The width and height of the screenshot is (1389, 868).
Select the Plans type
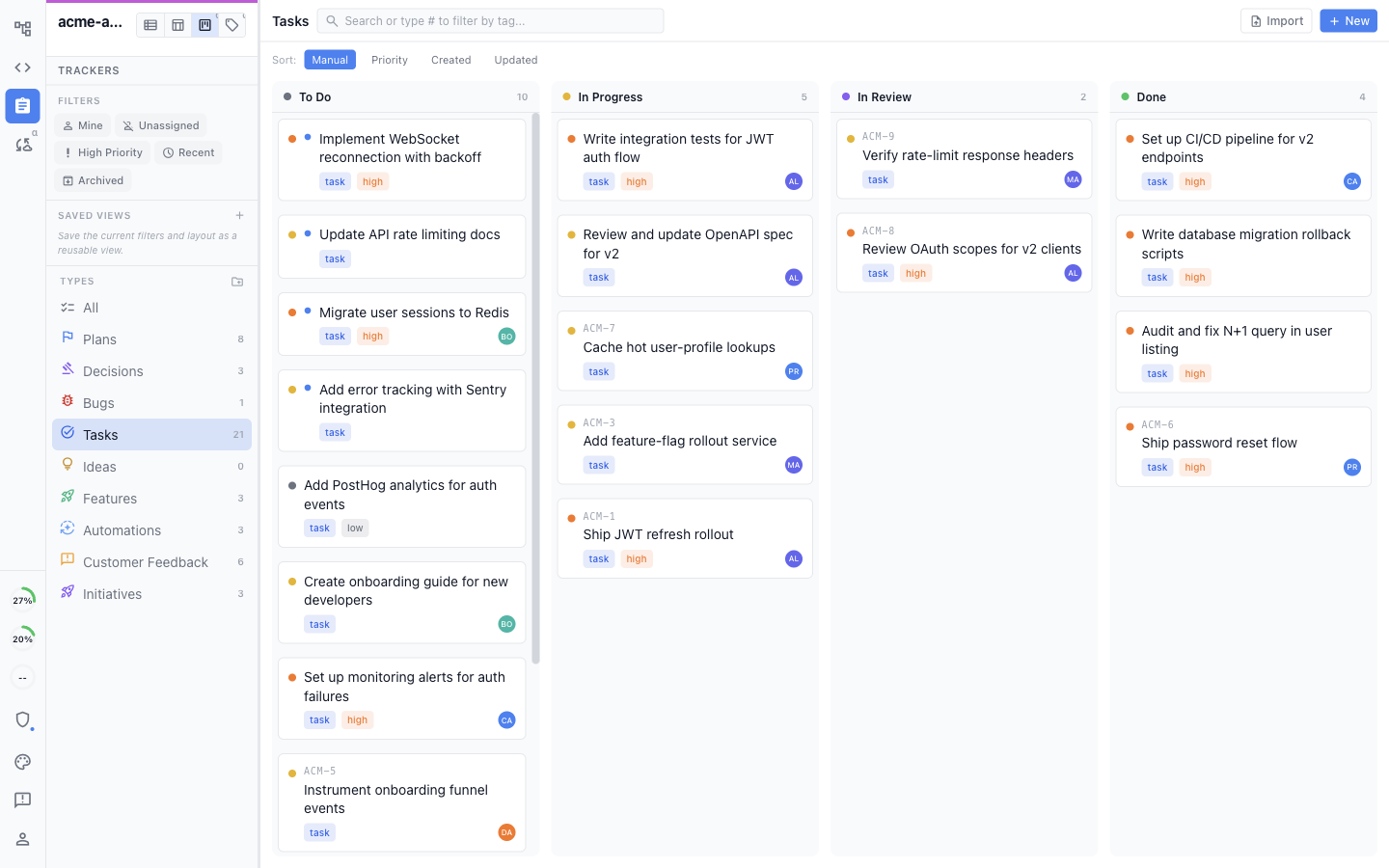pos(152,339)
